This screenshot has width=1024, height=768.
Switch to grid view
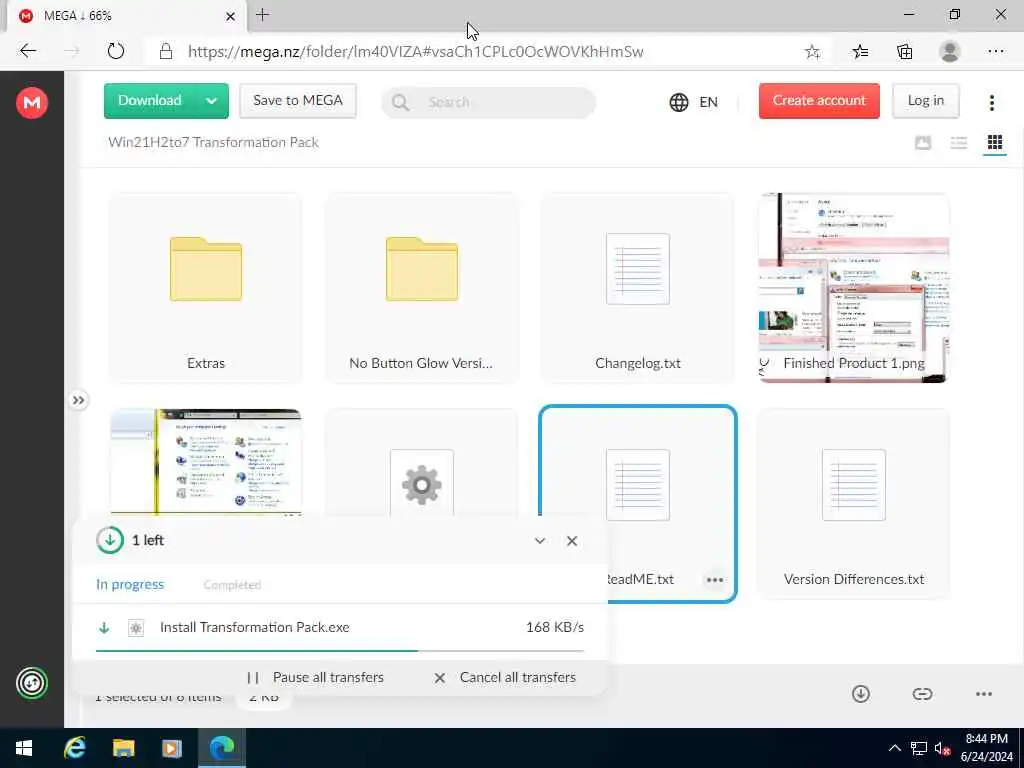(995, 142)
